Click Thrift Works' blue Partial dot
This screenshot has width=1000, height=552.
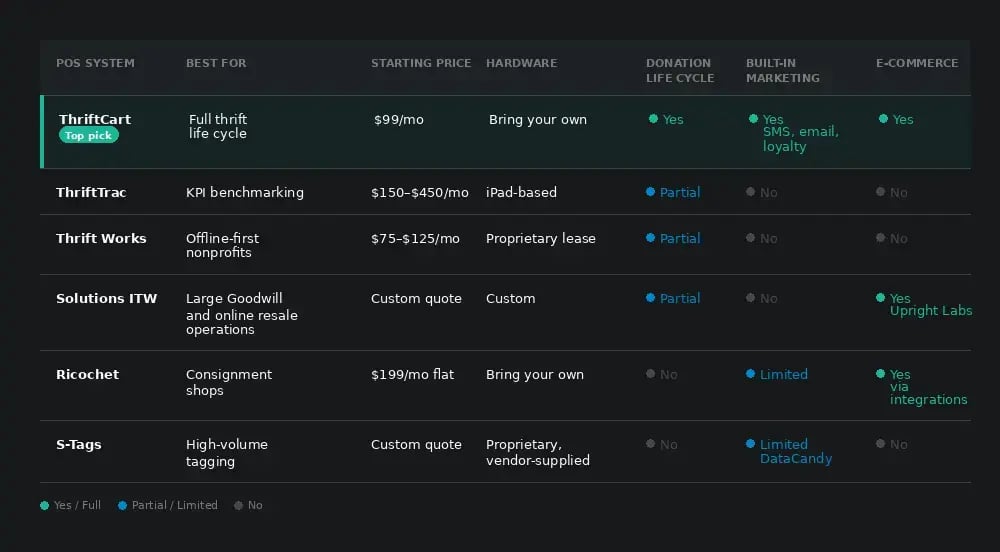pos(651,238)
